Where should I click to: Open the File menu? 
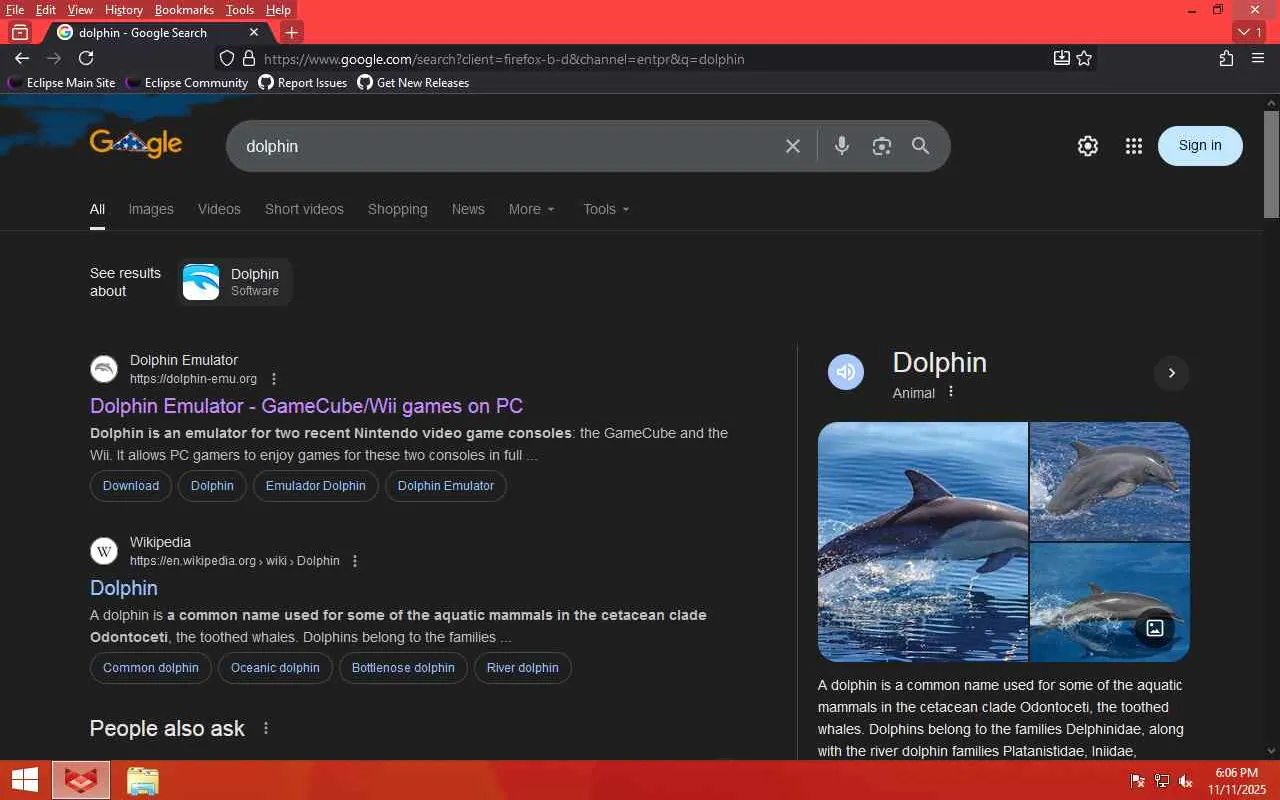coord(15,10)
